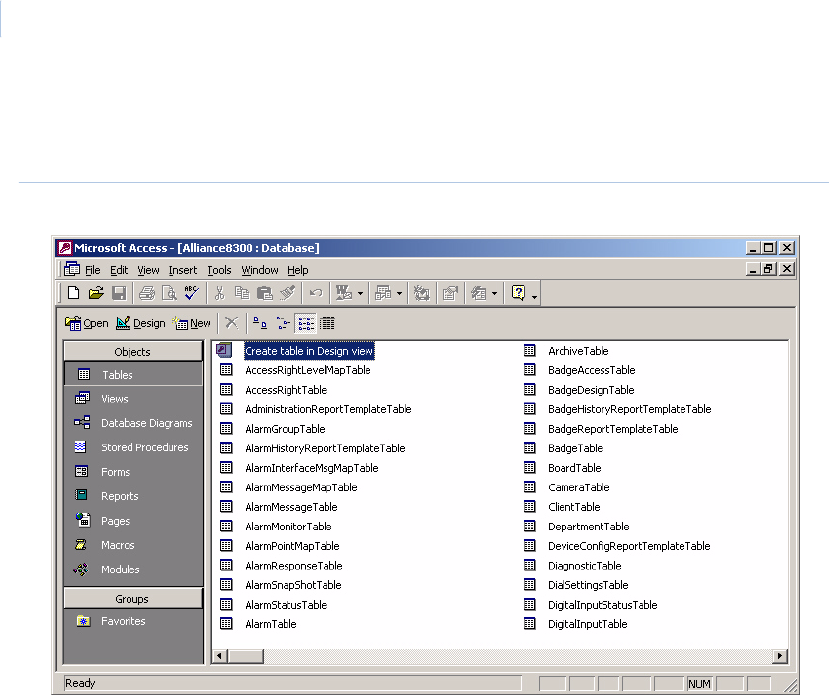Click the New Object toolbar icon

pyautogui.click(x=478, y=293)
